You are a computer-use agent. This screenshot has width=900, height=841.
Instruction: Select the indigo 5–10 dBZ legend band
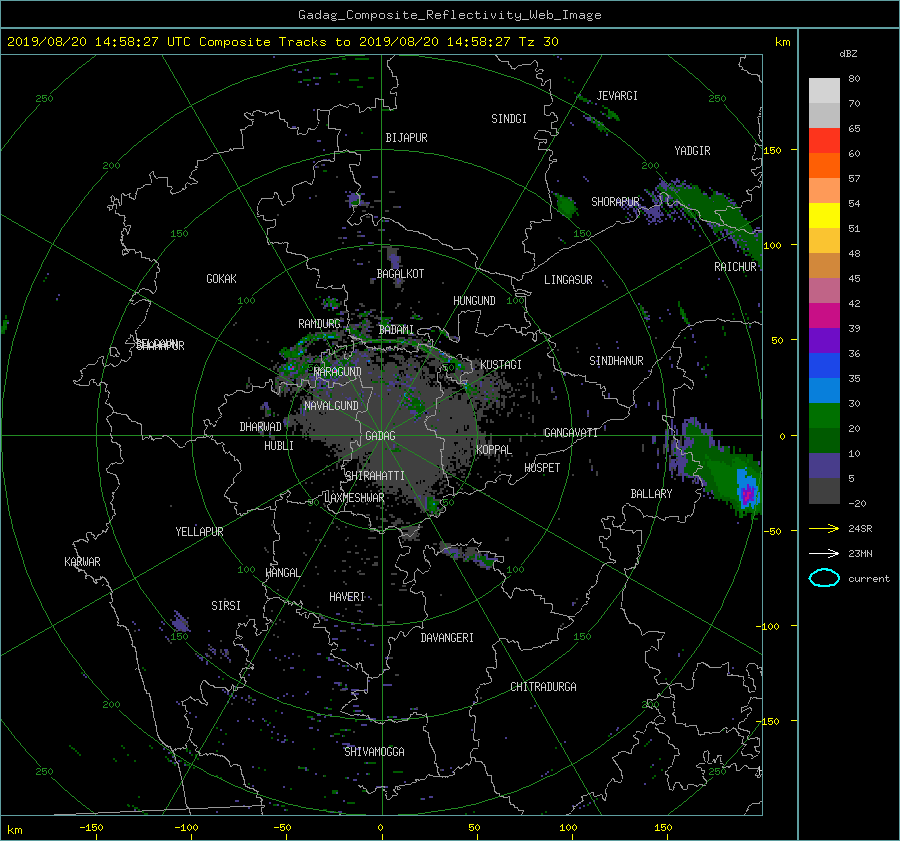[x=824, y=466]
